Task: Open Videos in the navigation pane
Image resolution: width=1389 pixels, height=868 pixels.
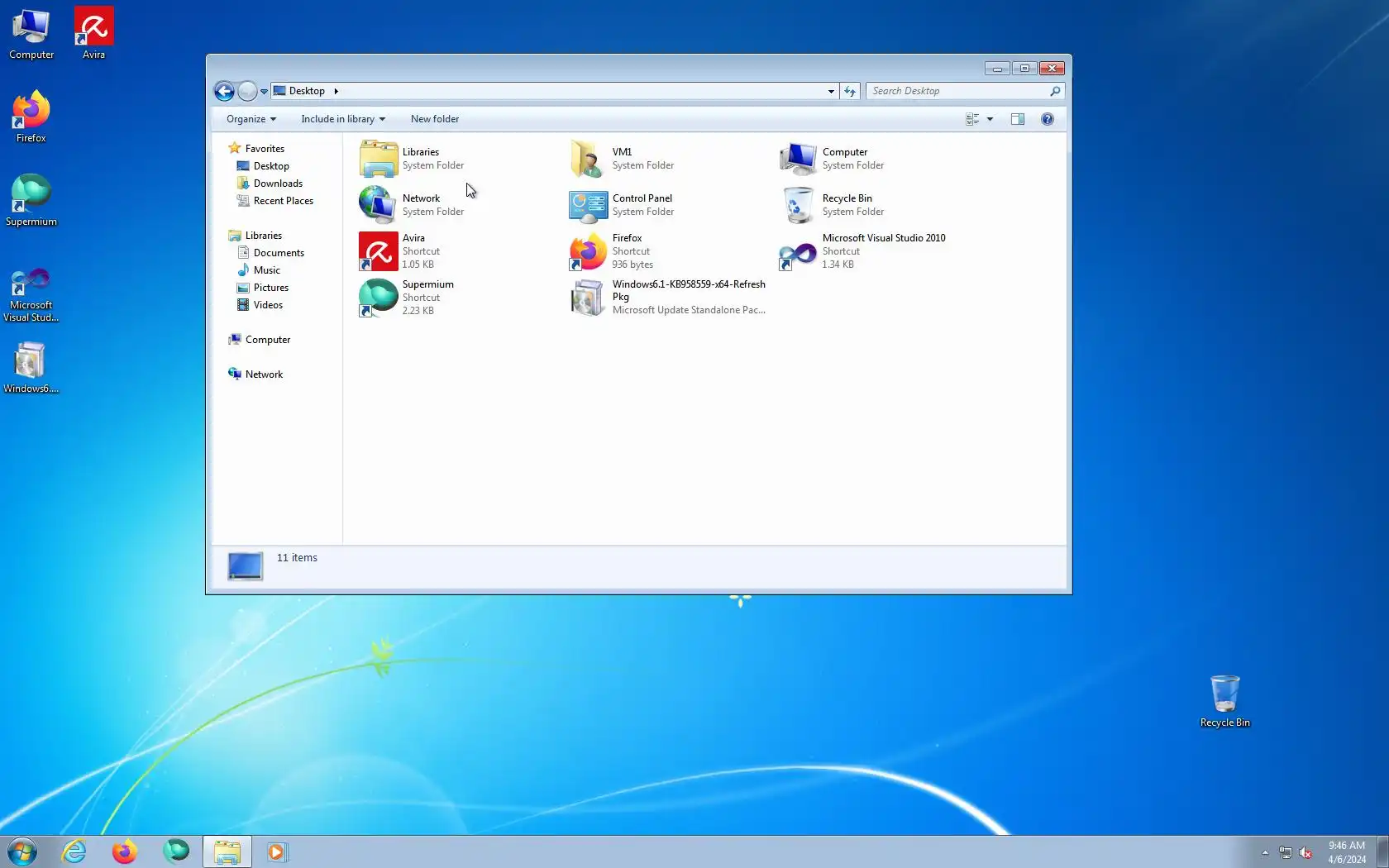Action: pos(268,305)
